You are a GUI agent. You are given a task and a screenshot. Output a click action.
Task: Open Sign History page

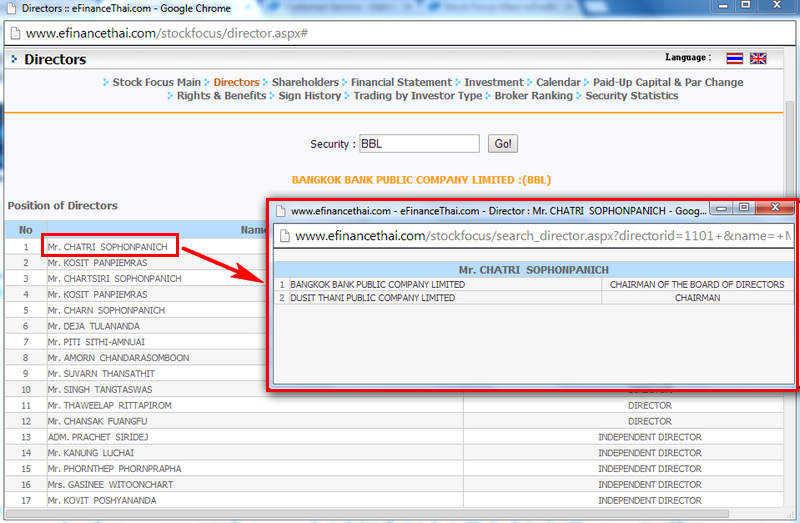tap(310, 95)
